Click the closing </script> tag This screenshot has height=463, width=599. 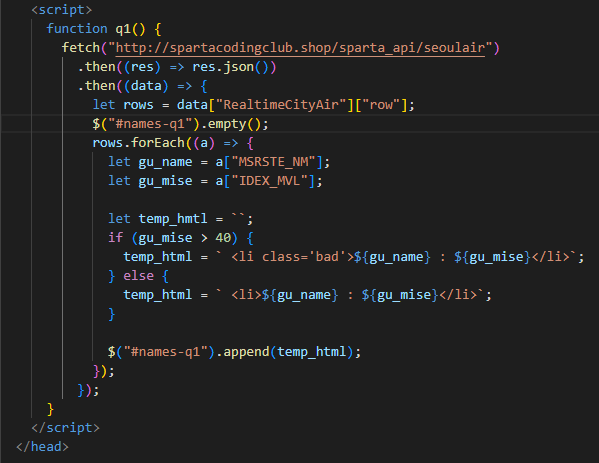pyautogui.click(x=65, y=428)
